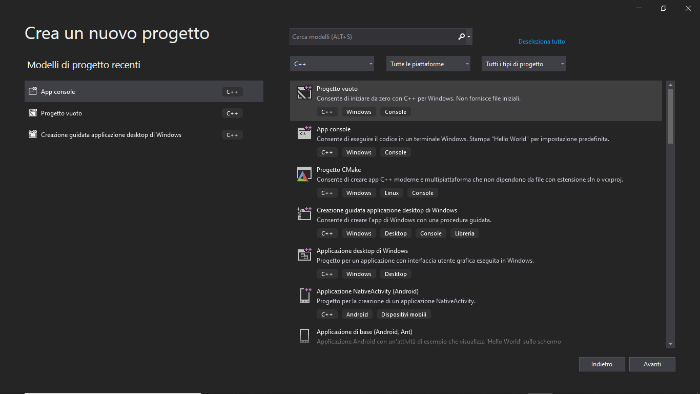Click the Avanti button
700x394 pixels.
652,364
